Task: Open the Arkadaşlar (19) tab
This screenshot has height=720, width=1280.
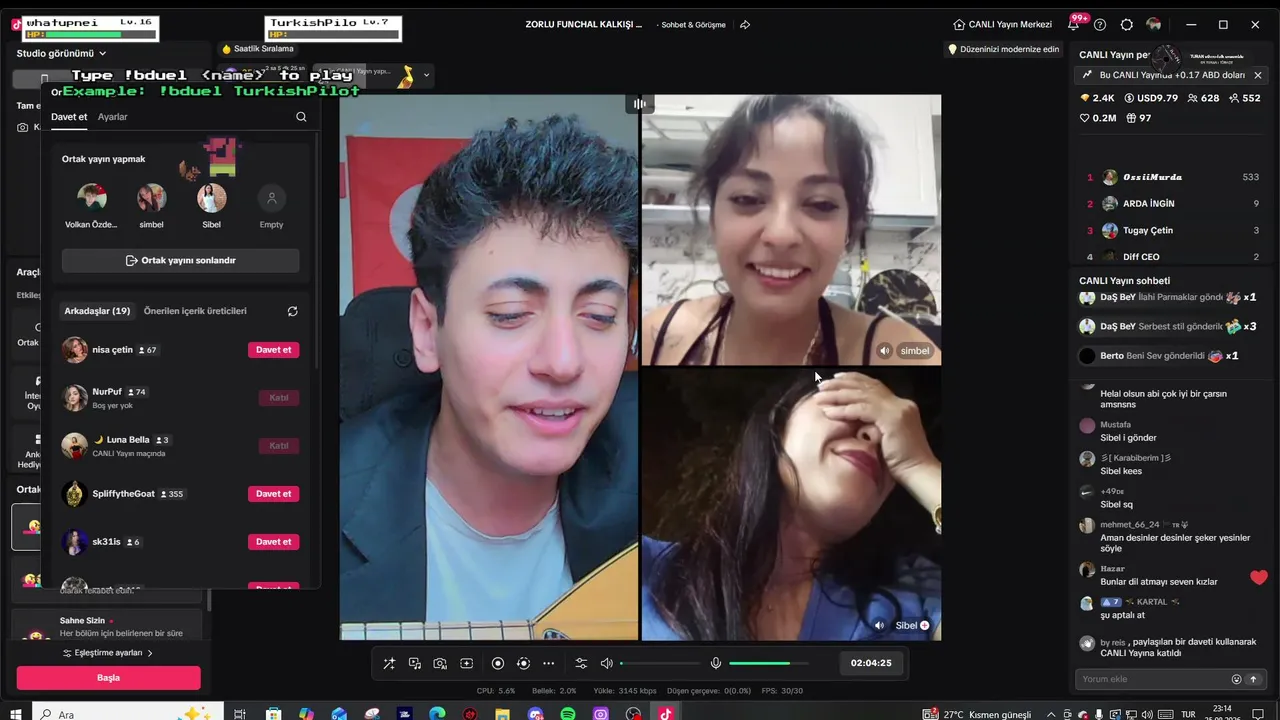Action: tap(97, 311)
